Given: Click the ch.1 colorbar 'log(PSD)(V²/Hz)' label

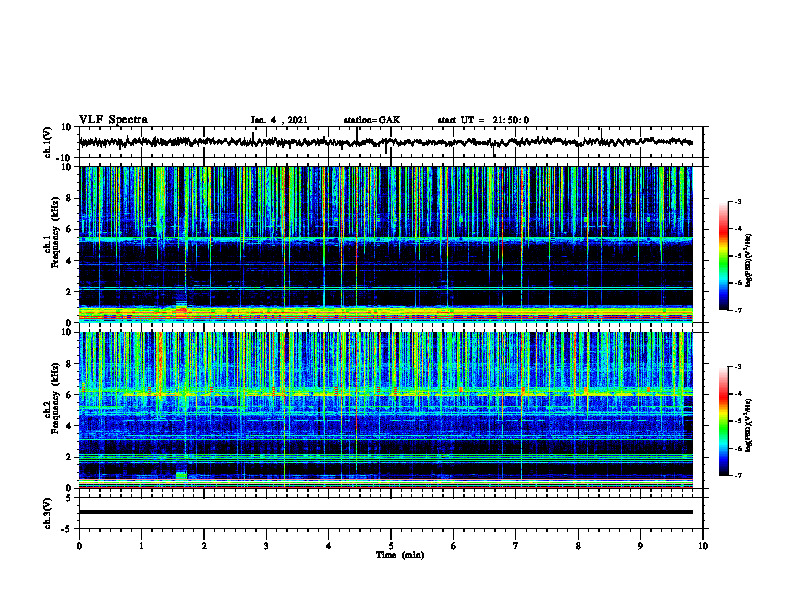Looking at the screenshot, I should point(749,260).
